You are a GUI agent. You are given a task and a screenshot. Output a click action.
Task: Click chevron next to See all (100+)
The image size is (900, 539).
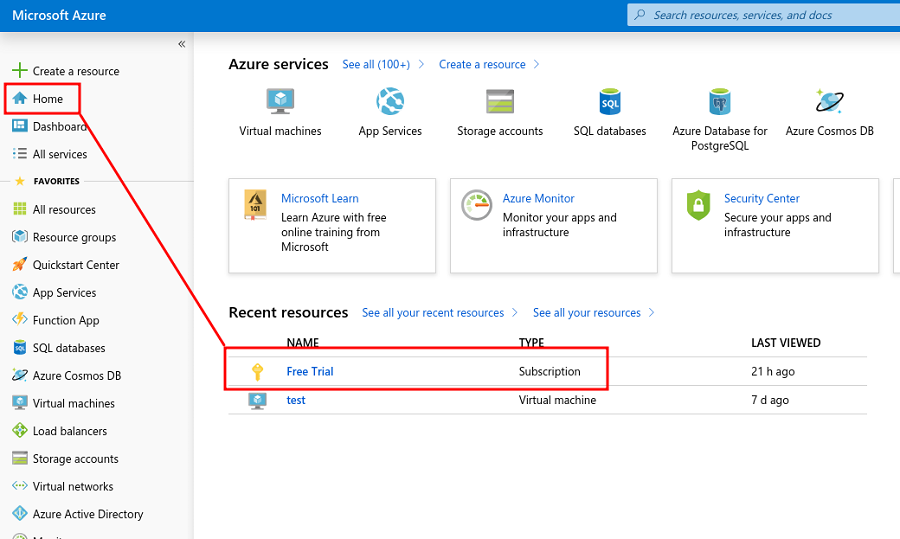pyautogui.click(x=421, y=64)
